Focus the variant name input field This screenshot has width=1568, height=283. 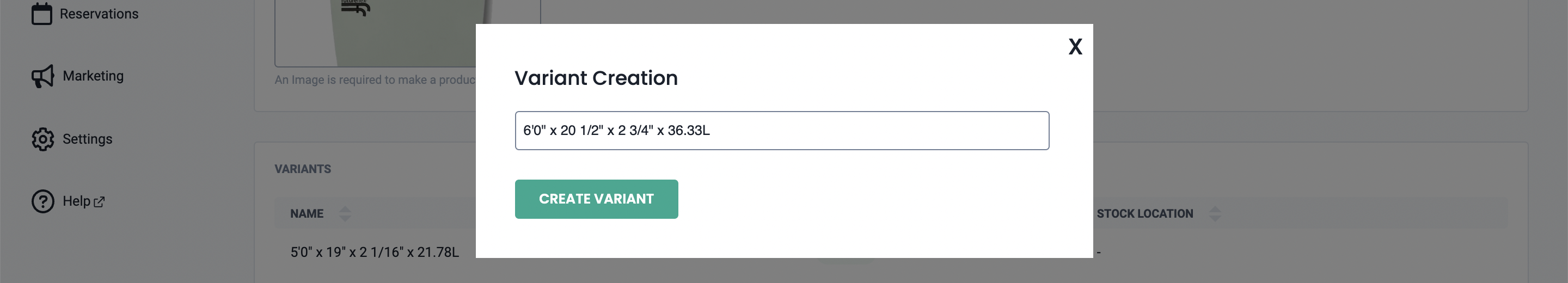[782, 130]
